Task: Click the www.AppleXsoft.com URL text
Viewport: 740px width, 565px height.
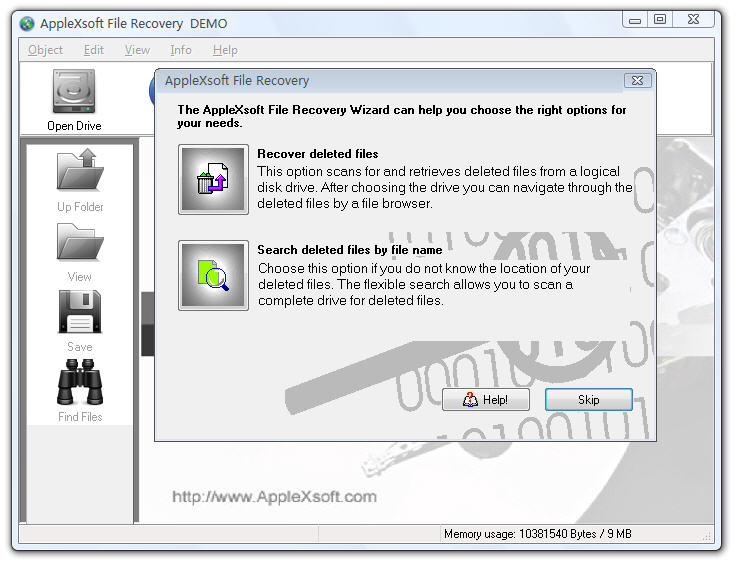Action: pos(274,496)
